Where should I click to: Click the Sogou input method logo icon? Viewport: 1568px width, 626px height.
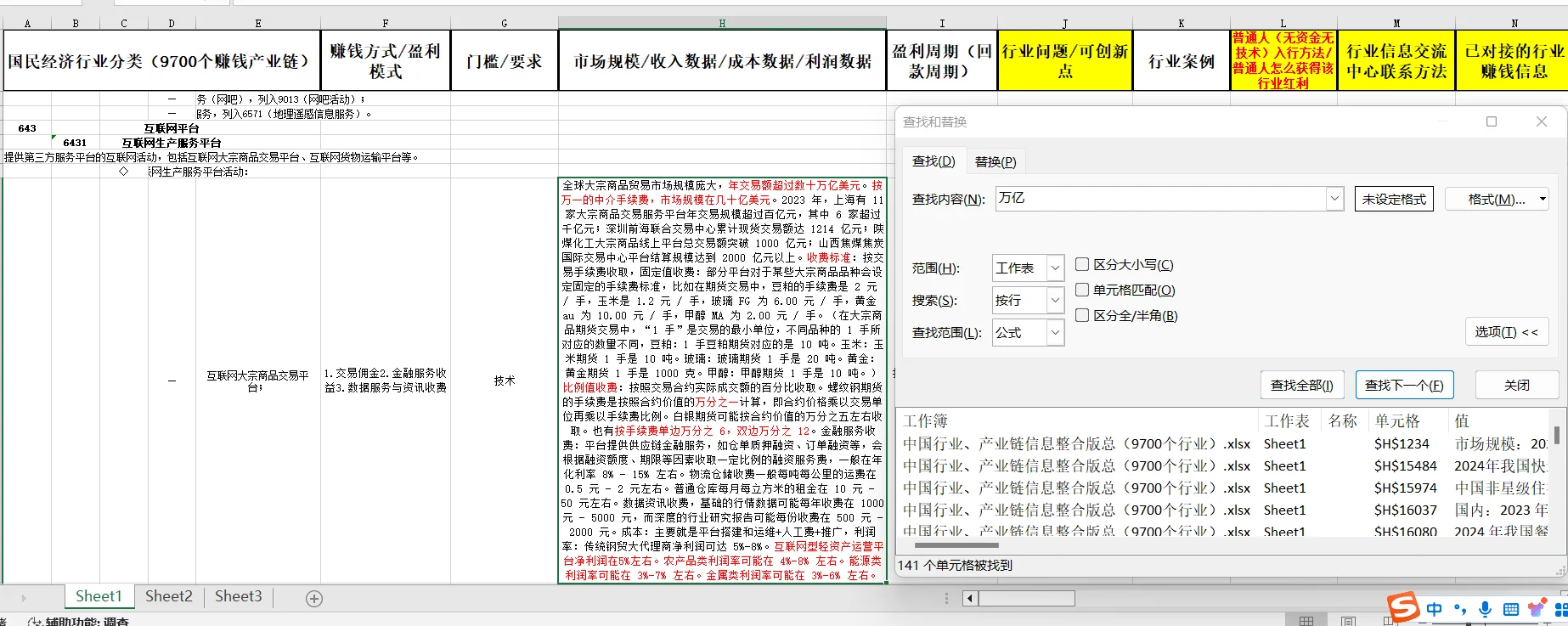1403,607
